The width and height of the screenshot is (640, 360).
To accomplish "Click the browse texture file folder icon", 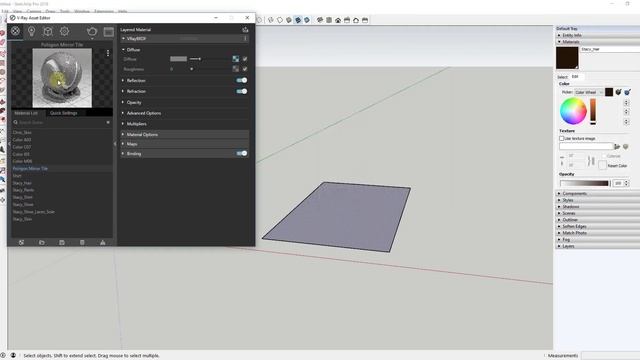I will (x=617, y=146).
